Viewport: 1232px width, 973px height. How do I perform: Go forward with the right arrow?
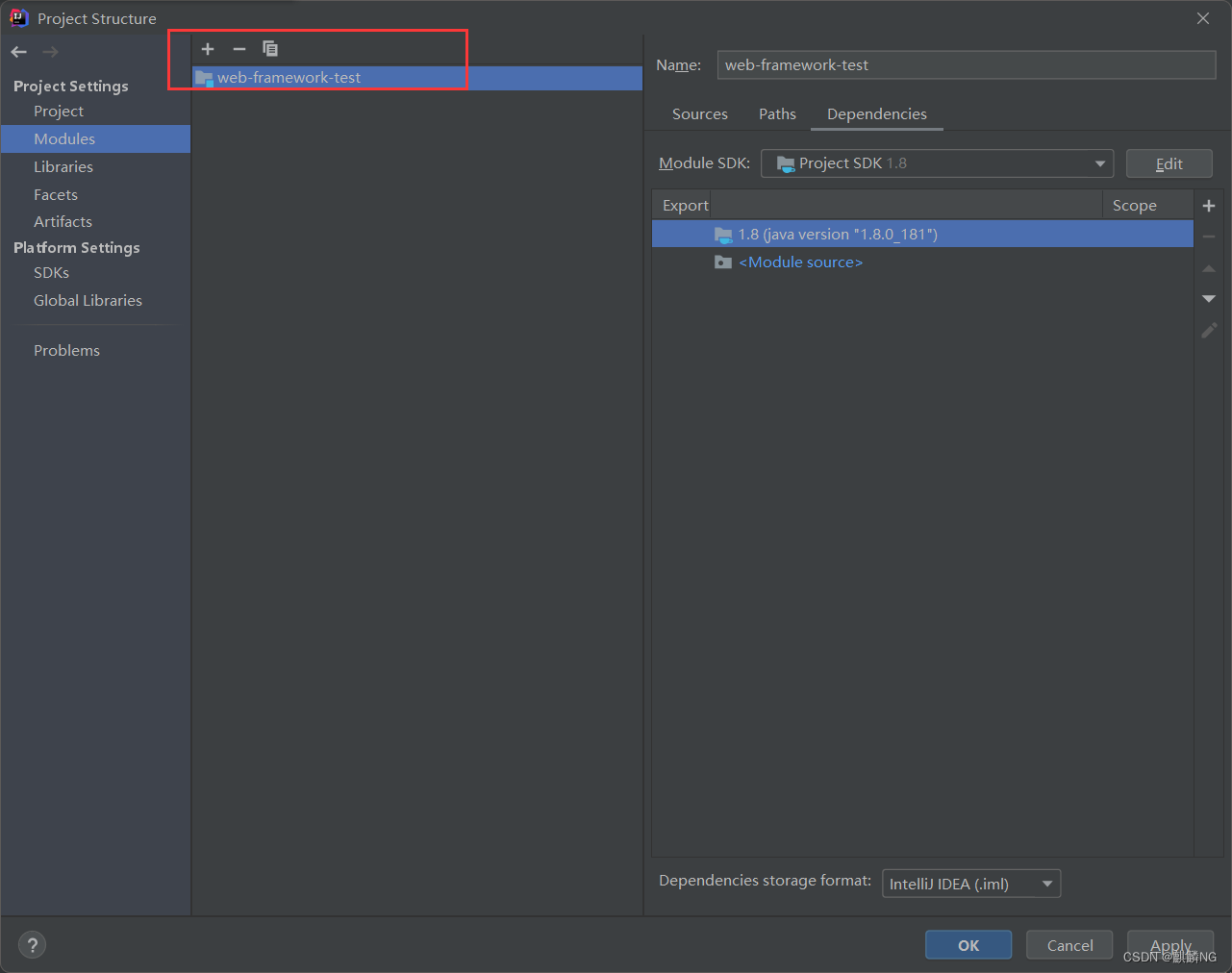(x=50, y=52)
